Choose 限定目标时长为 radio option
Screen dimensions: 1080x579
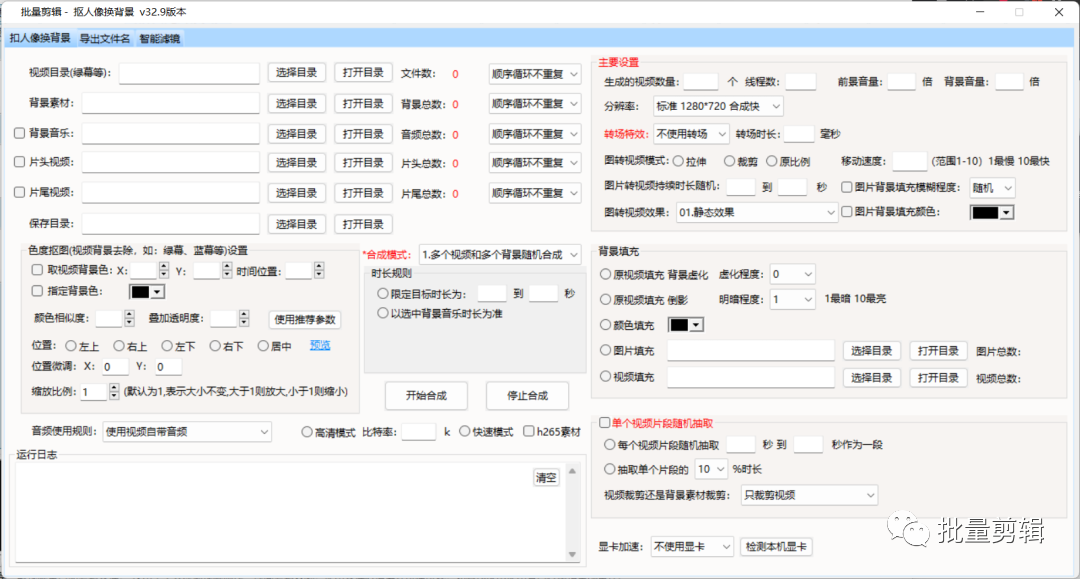tap(383, 294)
